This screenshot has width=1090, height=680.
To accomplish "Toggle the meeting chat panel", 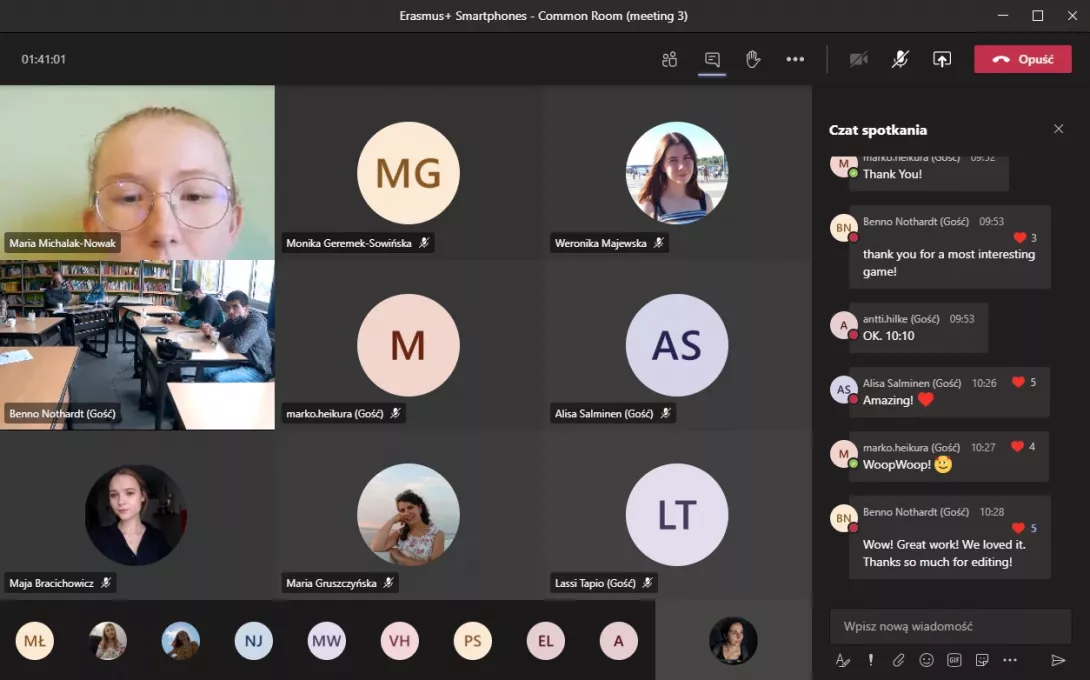I will pos(712,59).
